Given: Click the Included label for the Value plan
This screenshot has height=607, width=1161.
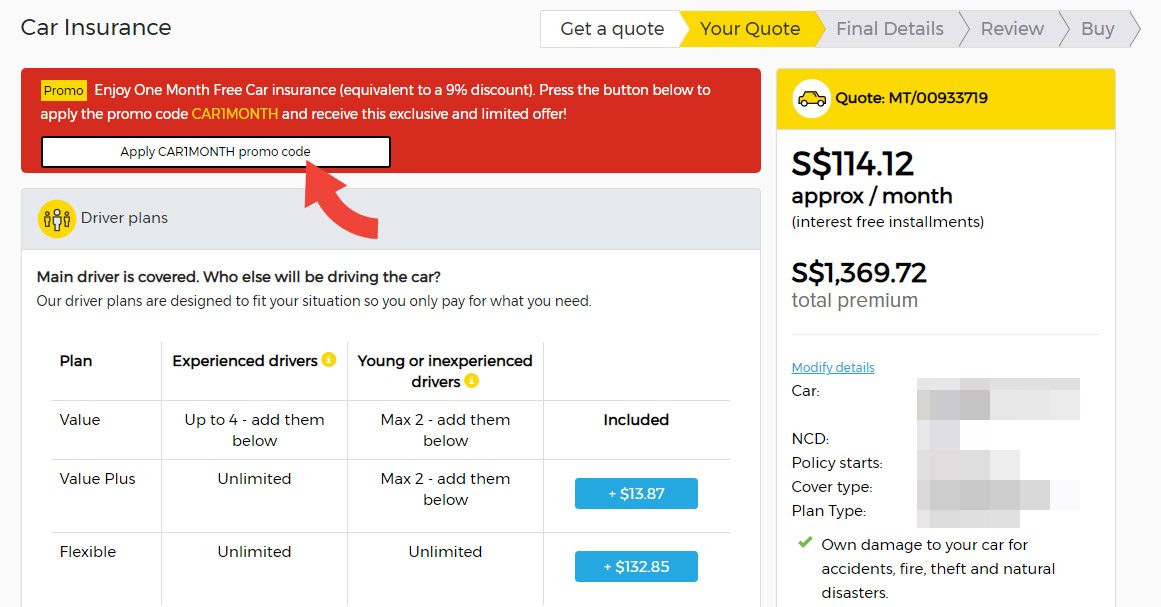Looking at the screenshot, I should (636, 420).
